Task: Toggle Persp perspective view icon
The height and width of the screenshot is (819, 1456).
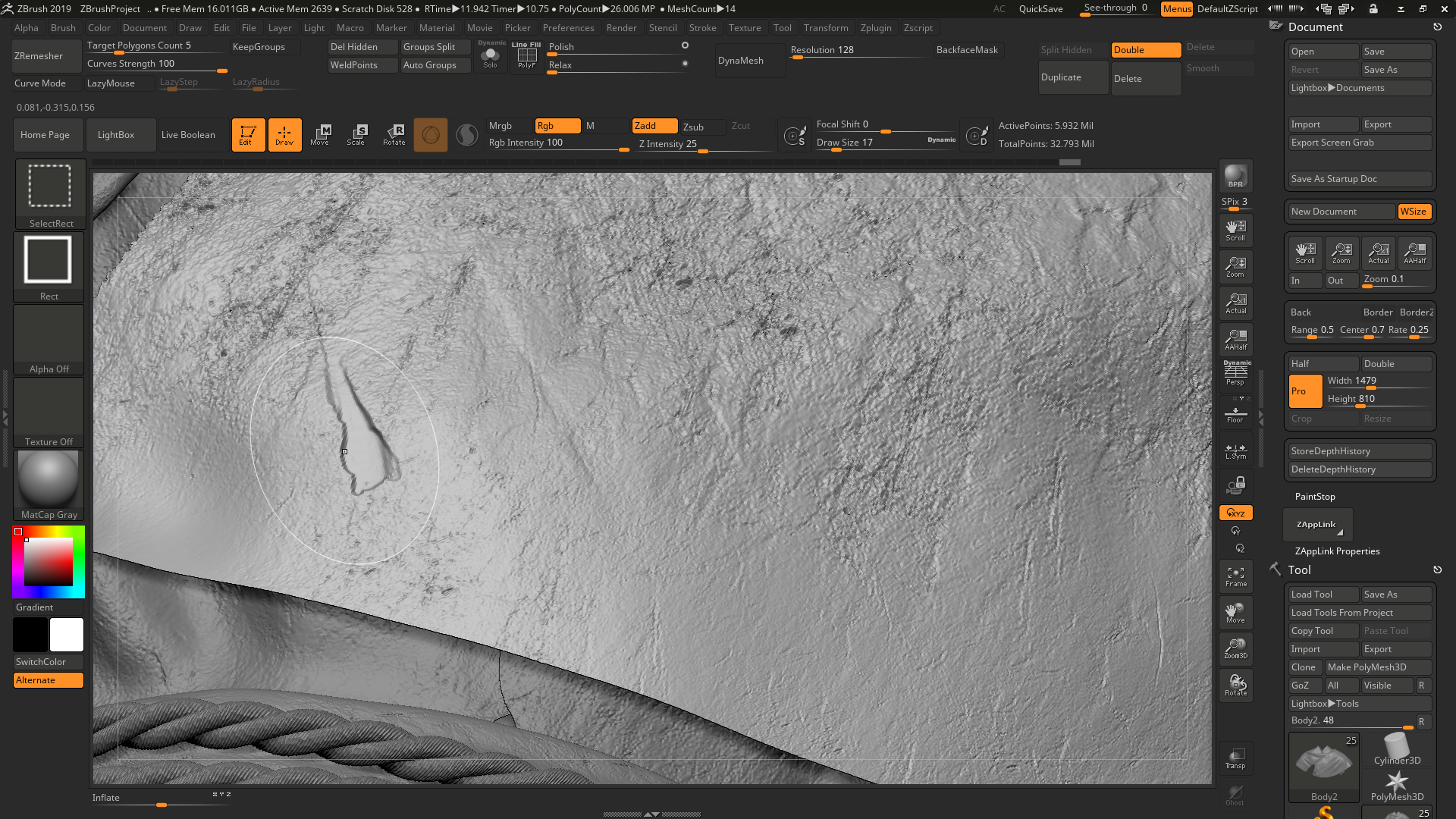Action: click(x=1235, y=374)
